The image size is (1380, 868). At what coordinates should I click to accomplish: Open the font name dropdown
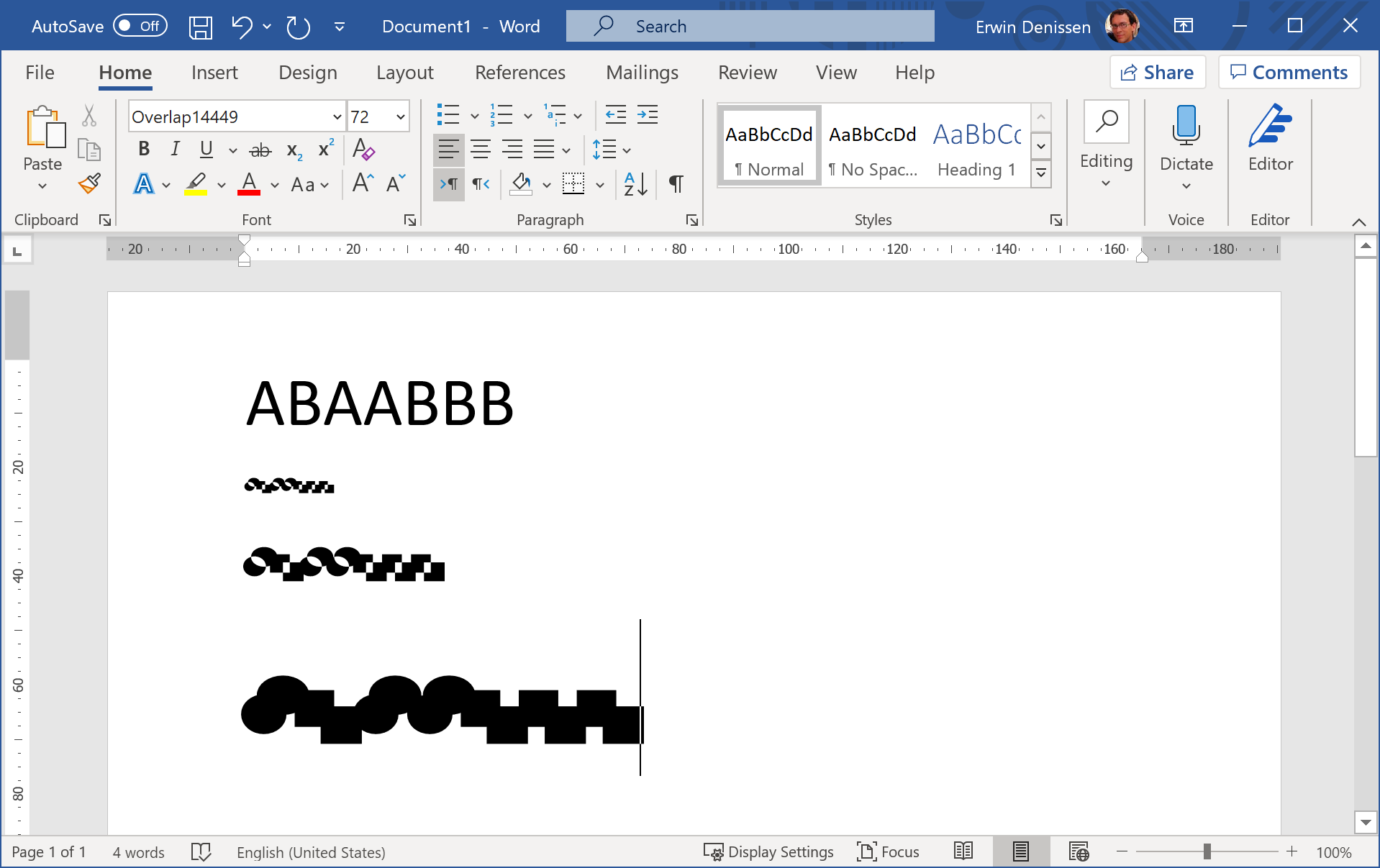coord(337,117)
